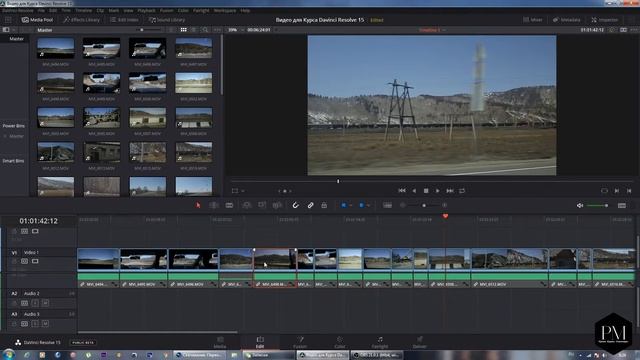The width and height of the screenshot is (640, 360).
Task: Go to first frame in viewer
Action: pyautogui.click(x=402, y=191)
